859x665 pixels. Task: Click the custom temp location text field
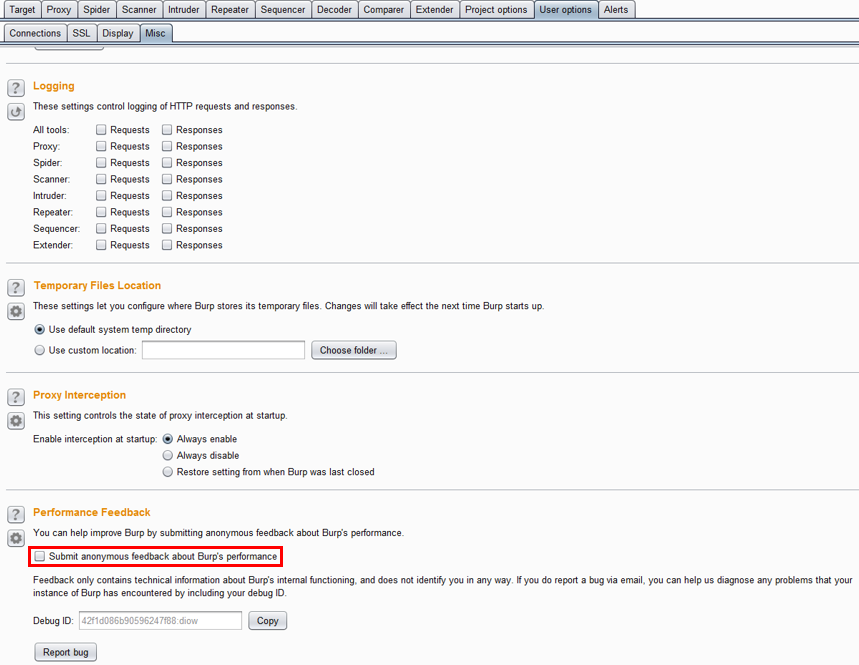pos(224,350)
